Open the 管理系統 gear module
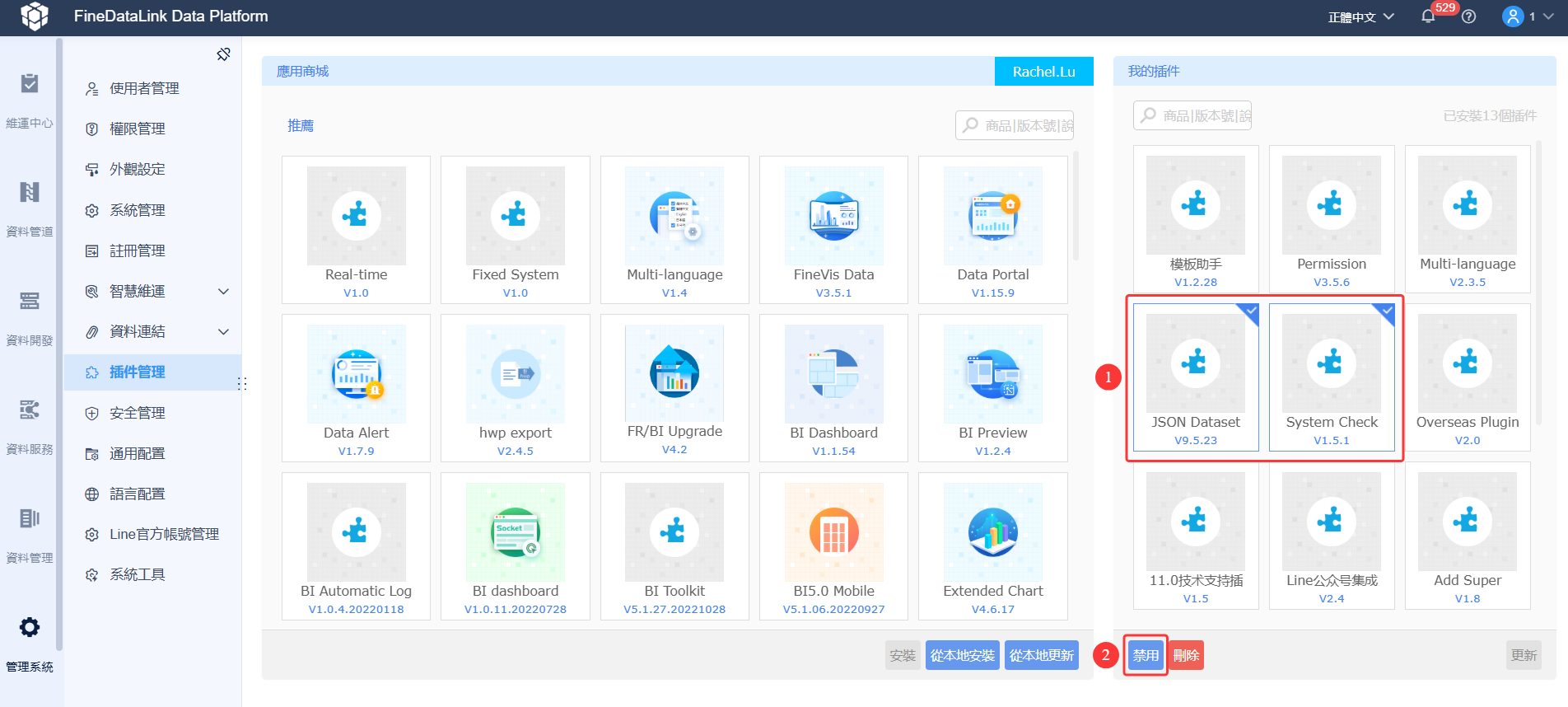Viewport: 1568px width, 707px height. coord(30,644)
